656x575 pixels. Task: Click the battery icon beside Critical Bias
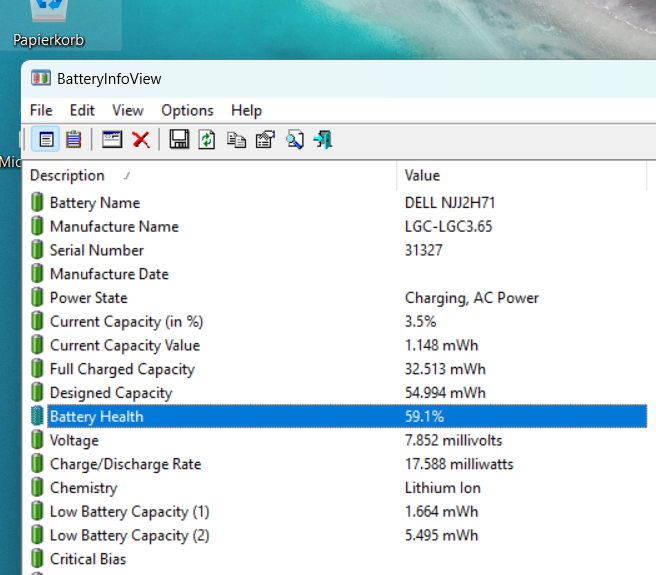coord(37,559)
